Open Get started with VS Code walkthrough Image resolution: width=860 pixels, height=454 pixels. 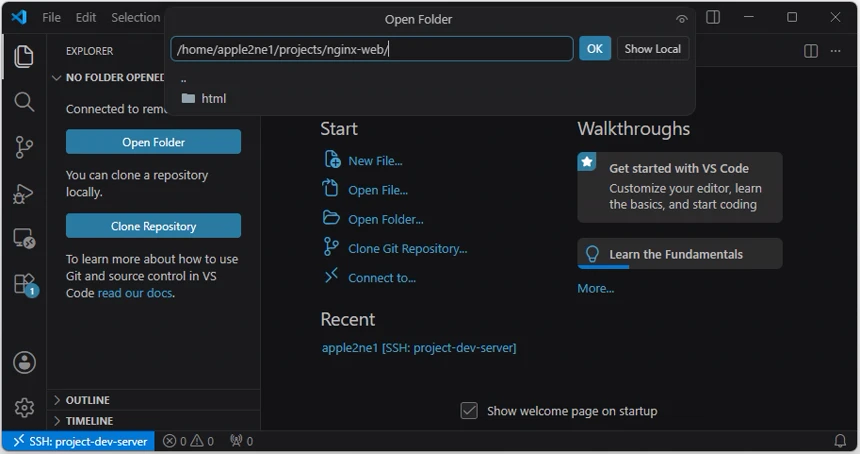680,187
